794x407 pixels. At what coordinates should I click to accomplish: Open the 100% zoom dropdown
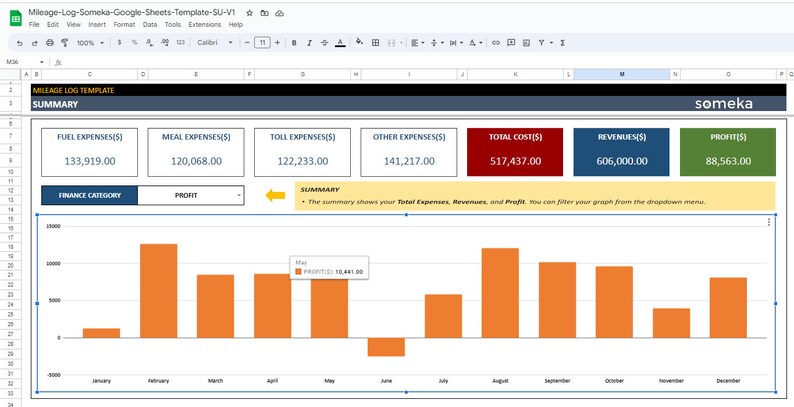[90, 43]
